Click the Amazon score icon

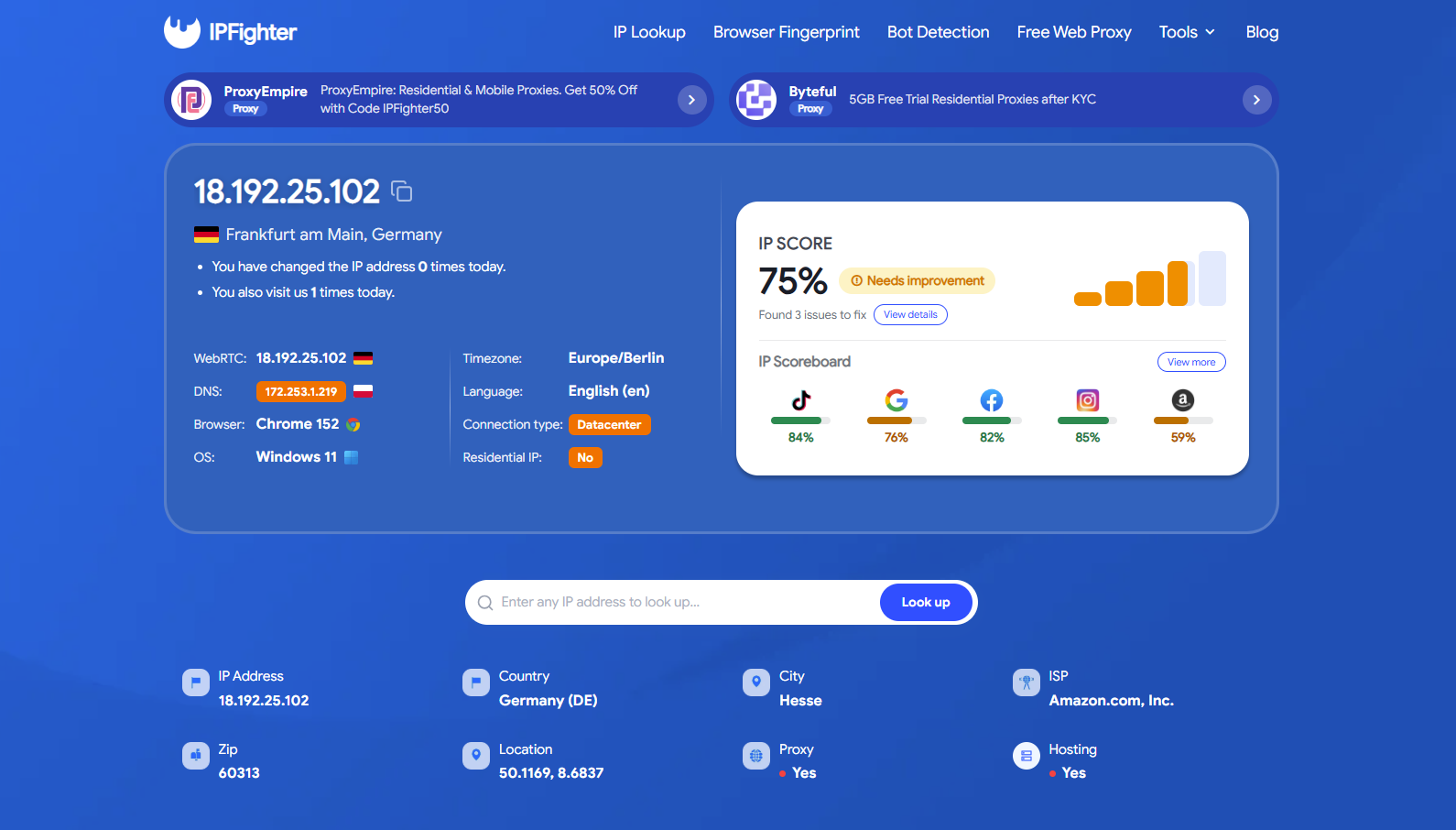1183,400
